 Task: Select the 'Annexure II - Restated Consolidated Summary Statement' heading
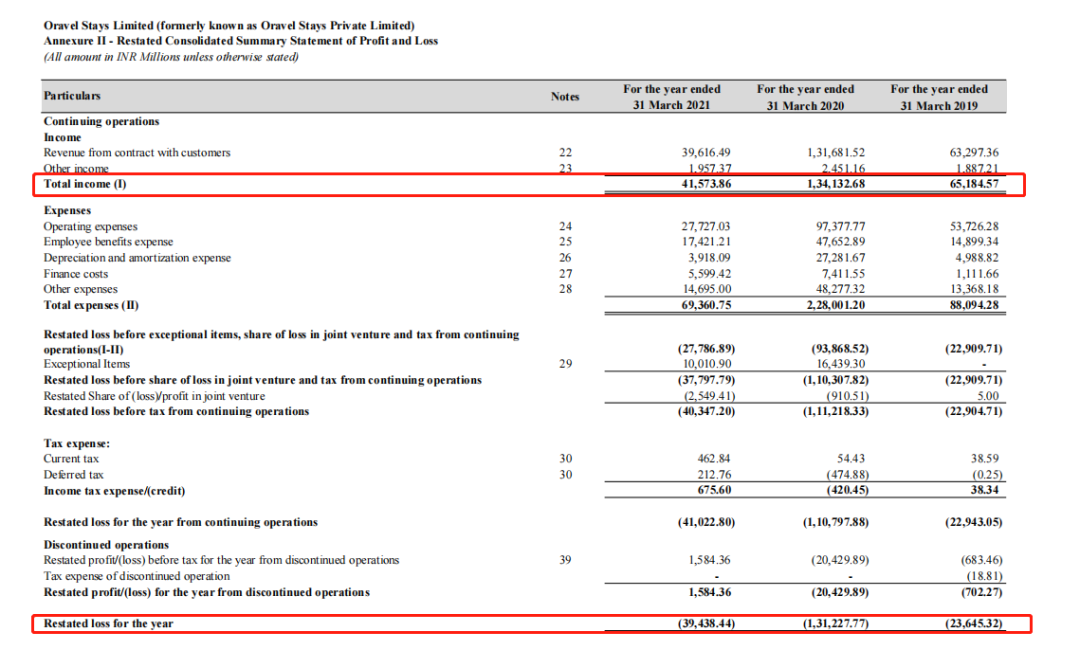240,41
